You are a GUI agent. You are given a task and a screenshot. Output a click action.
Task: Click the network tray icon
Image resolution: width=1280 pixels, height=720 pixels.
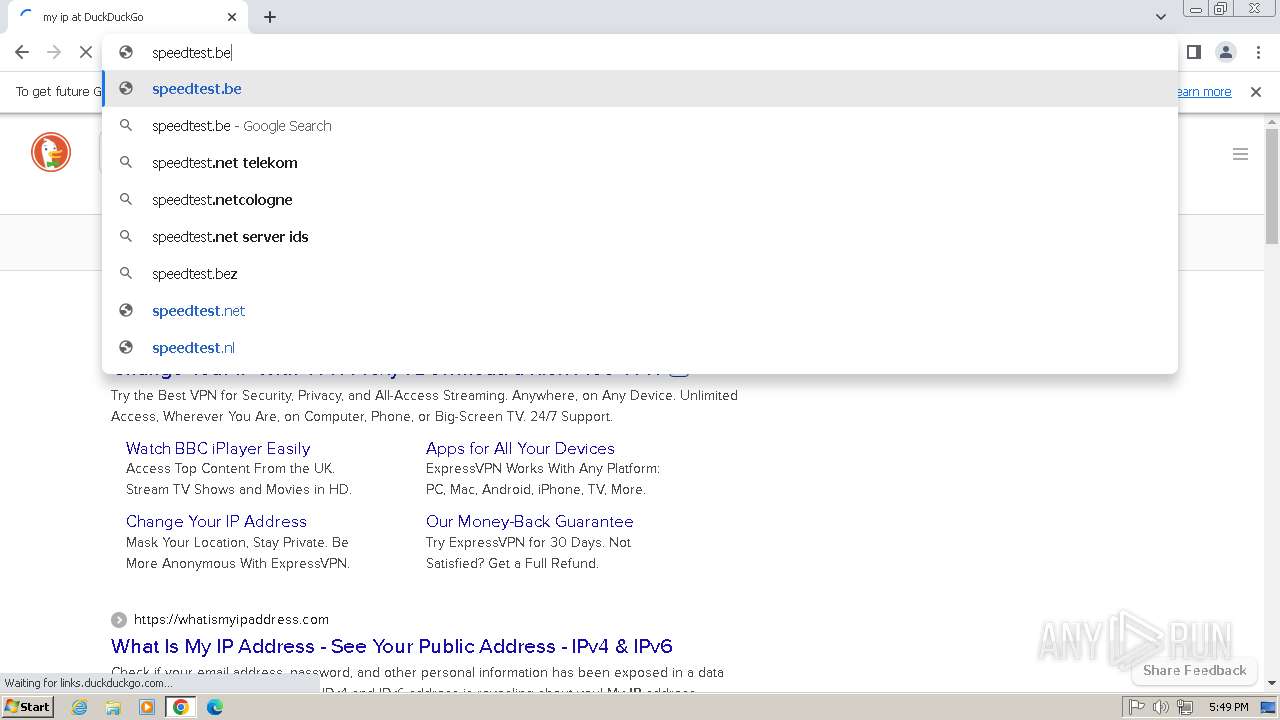(1185, 707)
